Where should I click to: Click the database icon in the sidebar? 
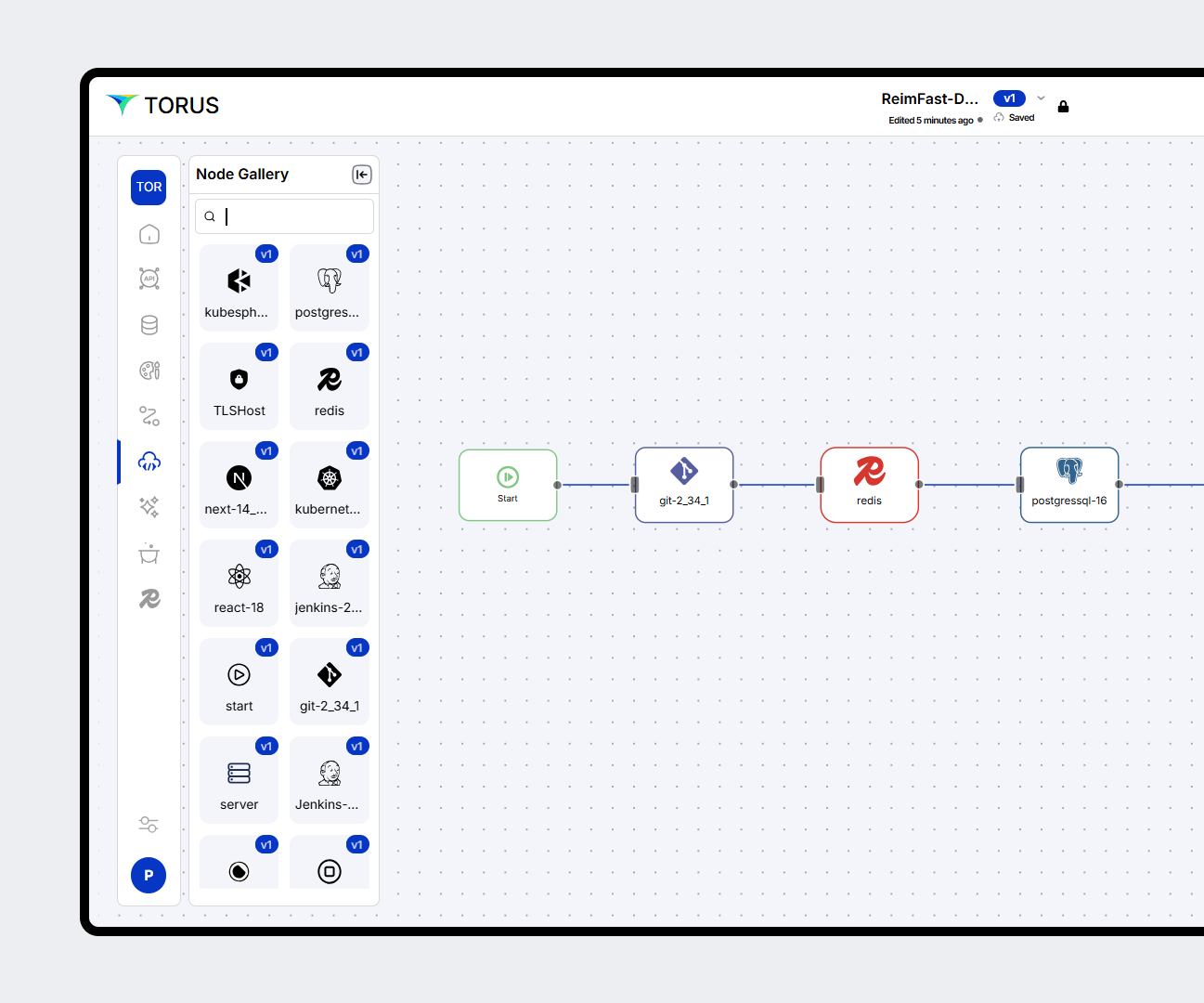(149, 324)
